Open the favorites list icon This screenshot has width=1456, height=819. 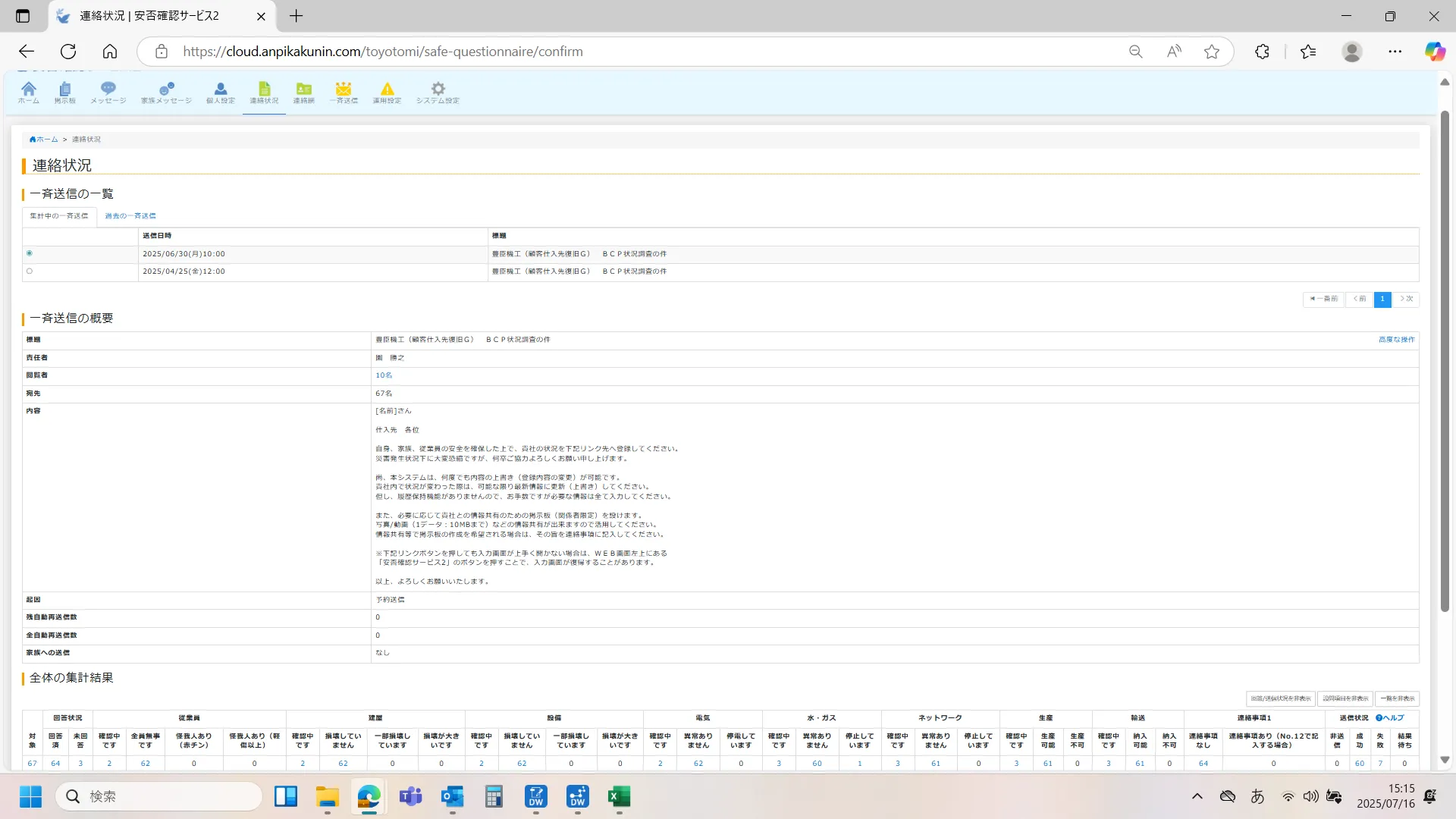[1308, 52]
